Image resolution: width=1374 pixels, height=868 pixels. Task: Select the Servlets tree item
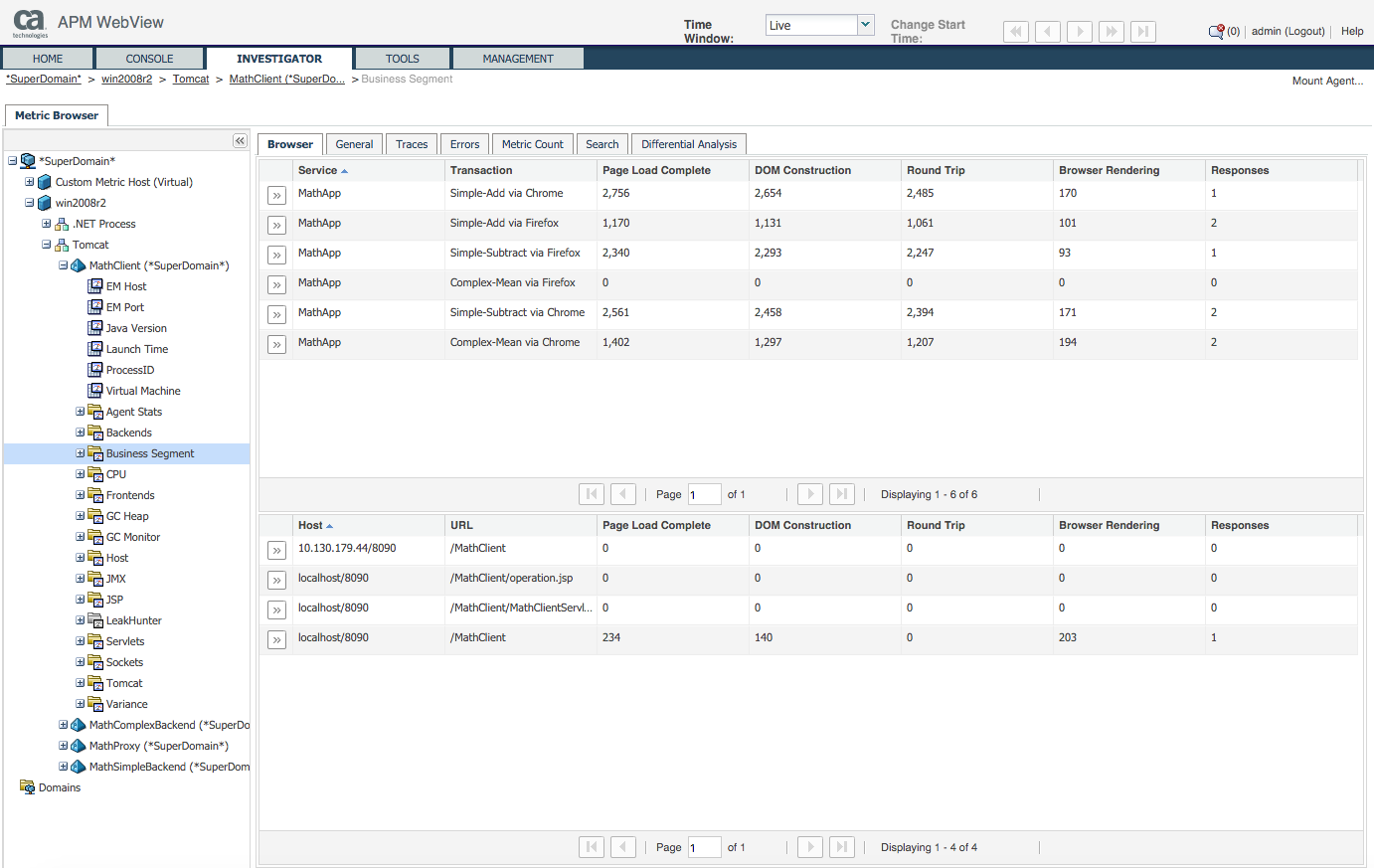click(x=125, y=641)
